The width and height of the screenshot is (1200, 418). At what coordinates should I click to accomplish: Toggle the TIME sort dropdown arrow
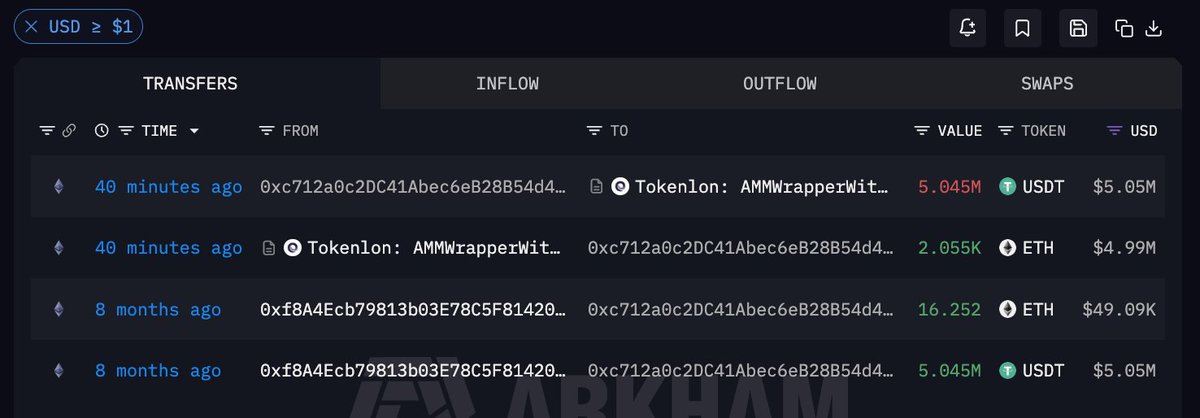[x=194, y=131]
